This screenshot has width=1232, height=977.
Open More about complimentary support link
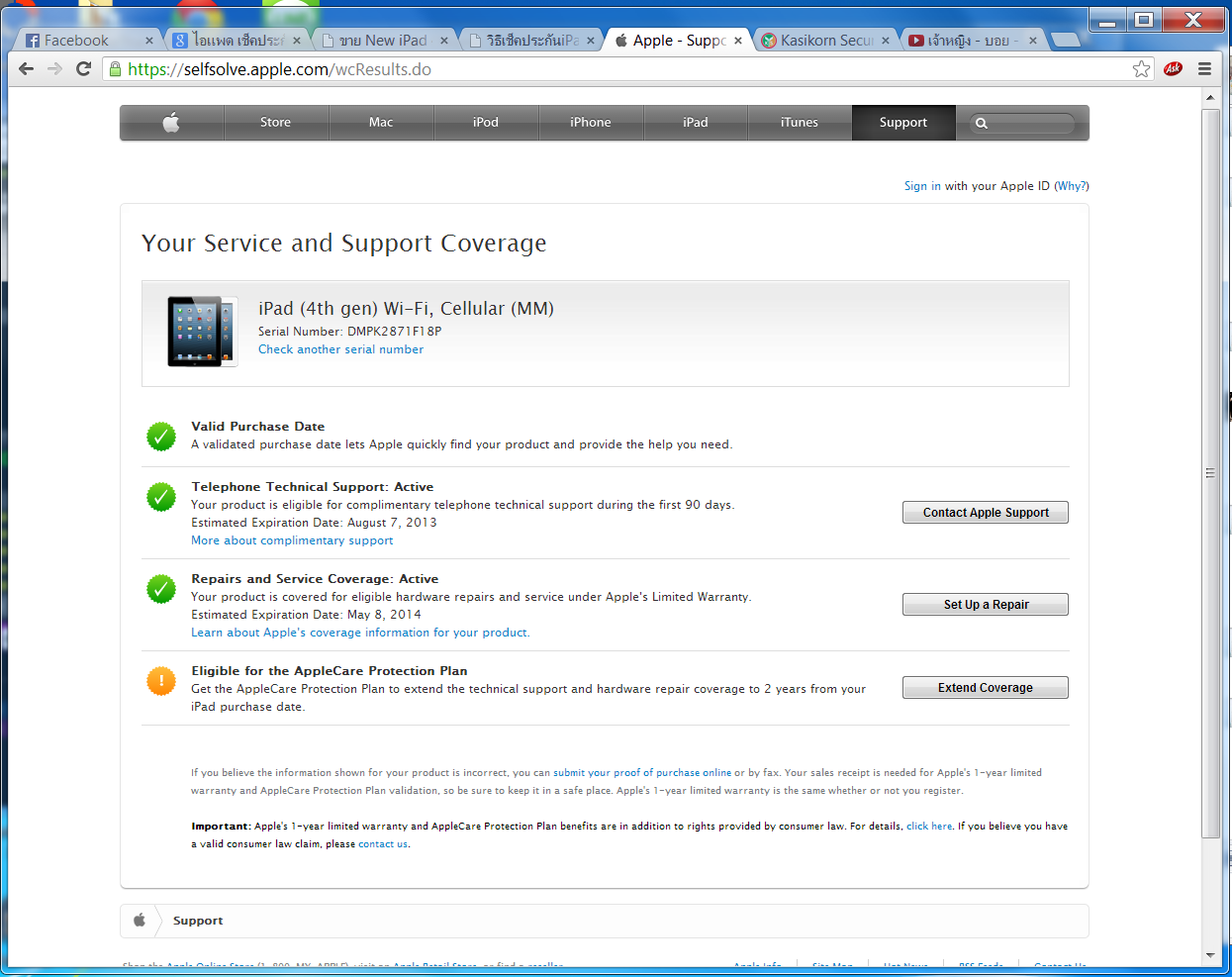[292, 540]
